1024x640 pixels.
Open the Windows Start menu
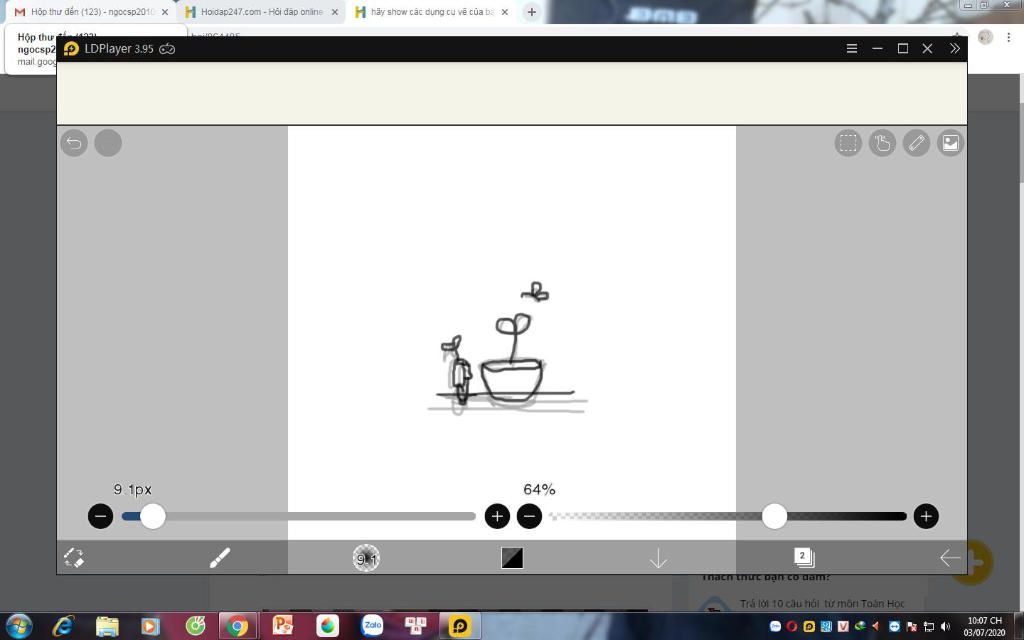point(19,626)
